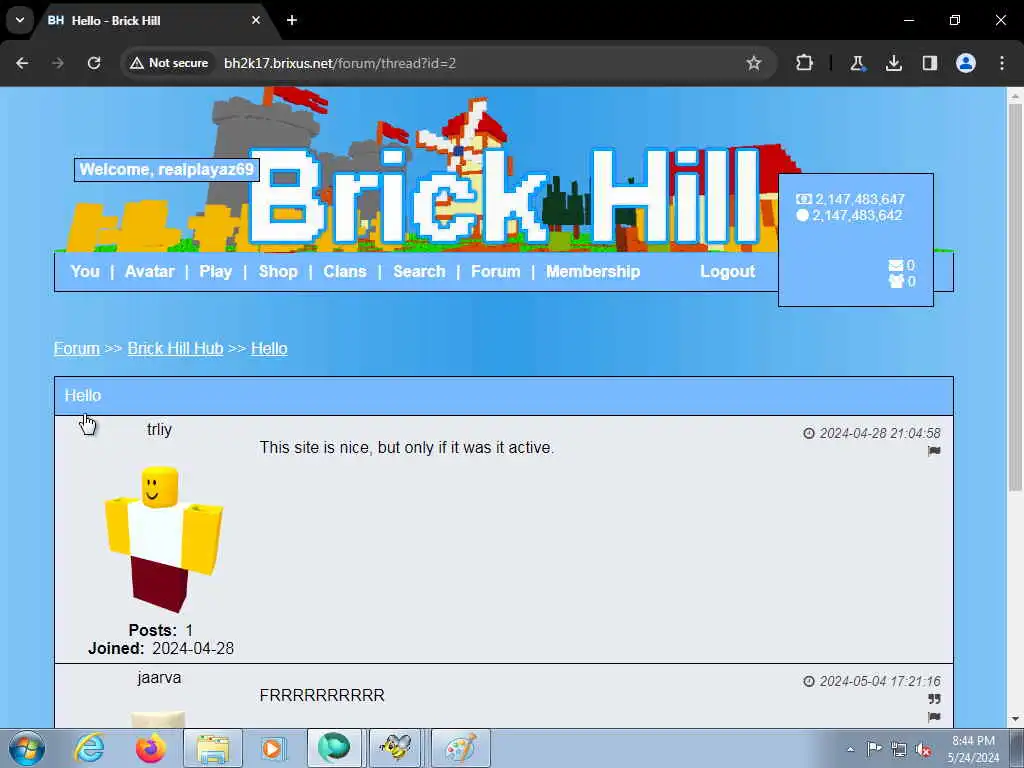
Task: Click the 2,147,483,647 bucks amount
Action: (859, 199)
